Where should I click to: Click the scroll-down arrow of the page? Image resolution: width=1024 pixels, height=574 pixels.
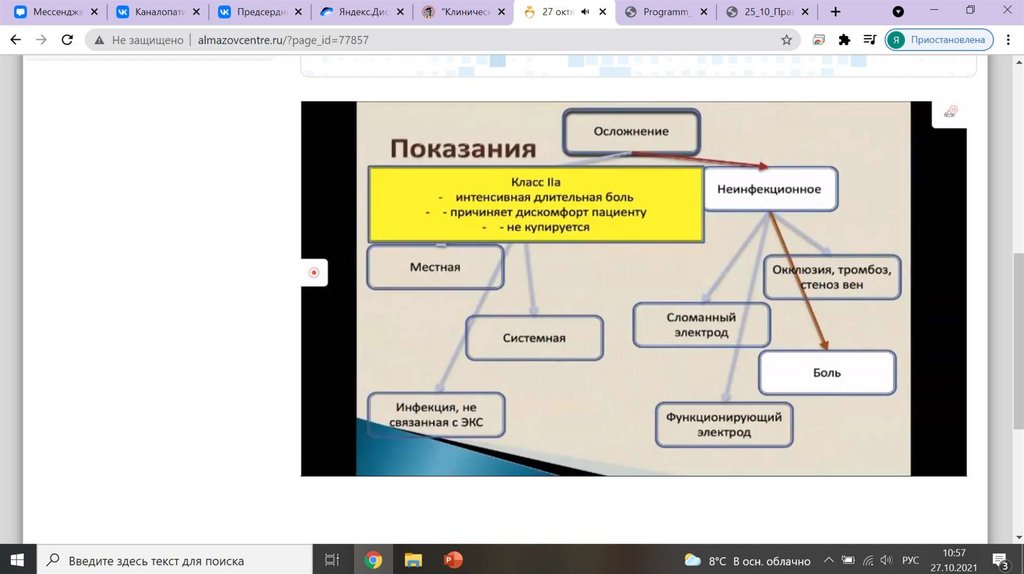(1018, 537)
